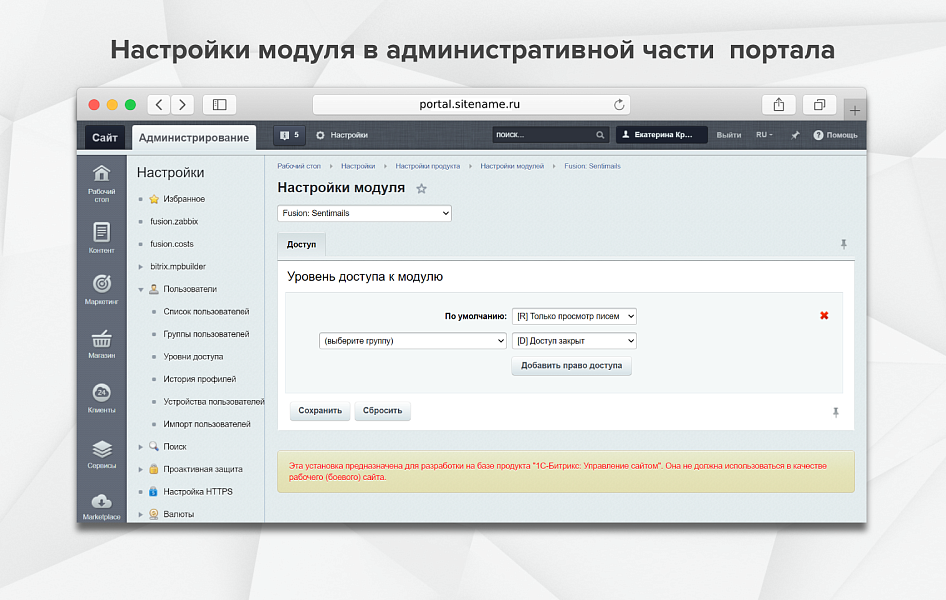
Task: Open the Магазин cart icon
Action: 101,343
